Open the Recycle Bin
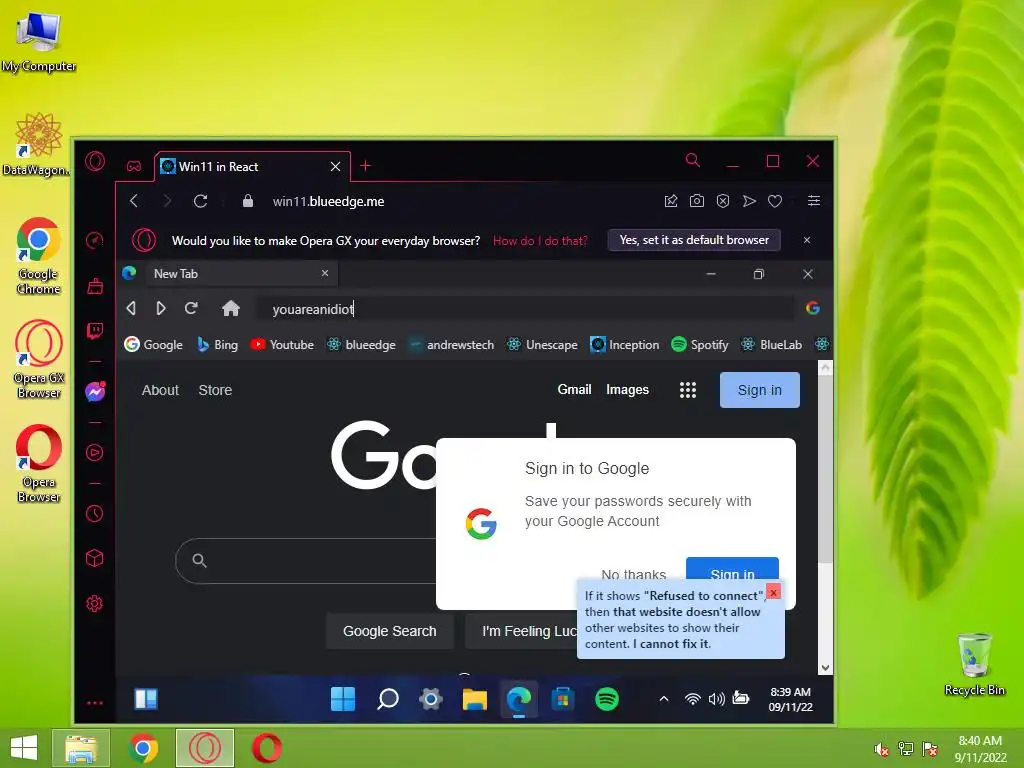Screen dimensions: 1024x768 974,664
